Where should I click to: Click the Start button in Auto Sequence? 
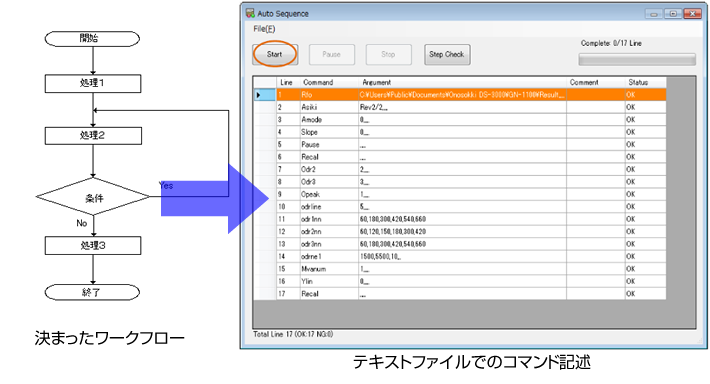pyautogui.click(x=275, y=54)
